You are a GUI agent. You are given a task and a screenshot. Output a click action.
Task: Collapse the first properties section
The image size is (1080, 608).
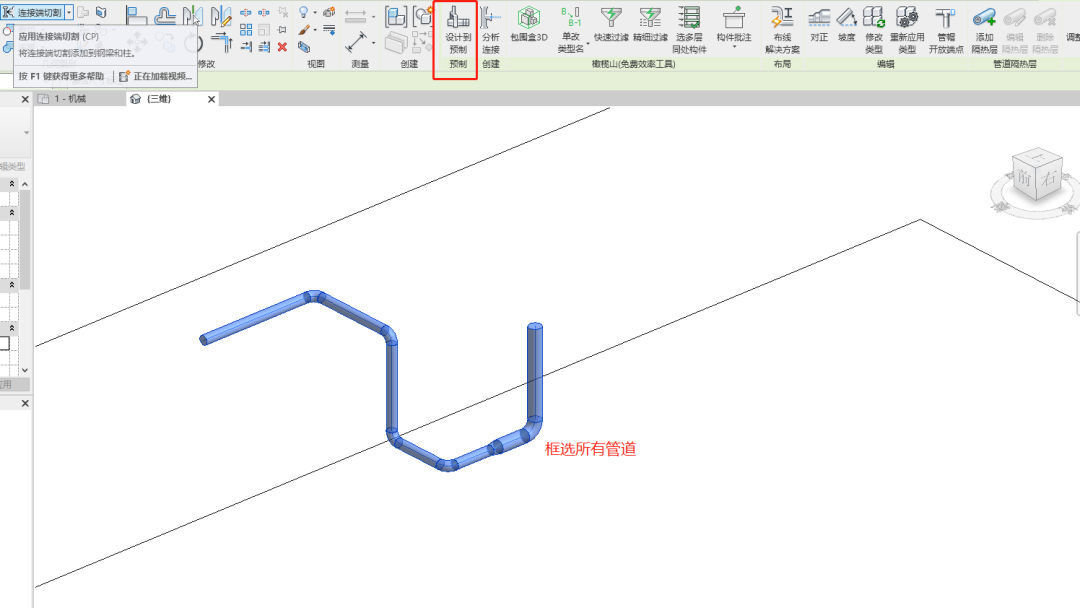pos(12,184)
